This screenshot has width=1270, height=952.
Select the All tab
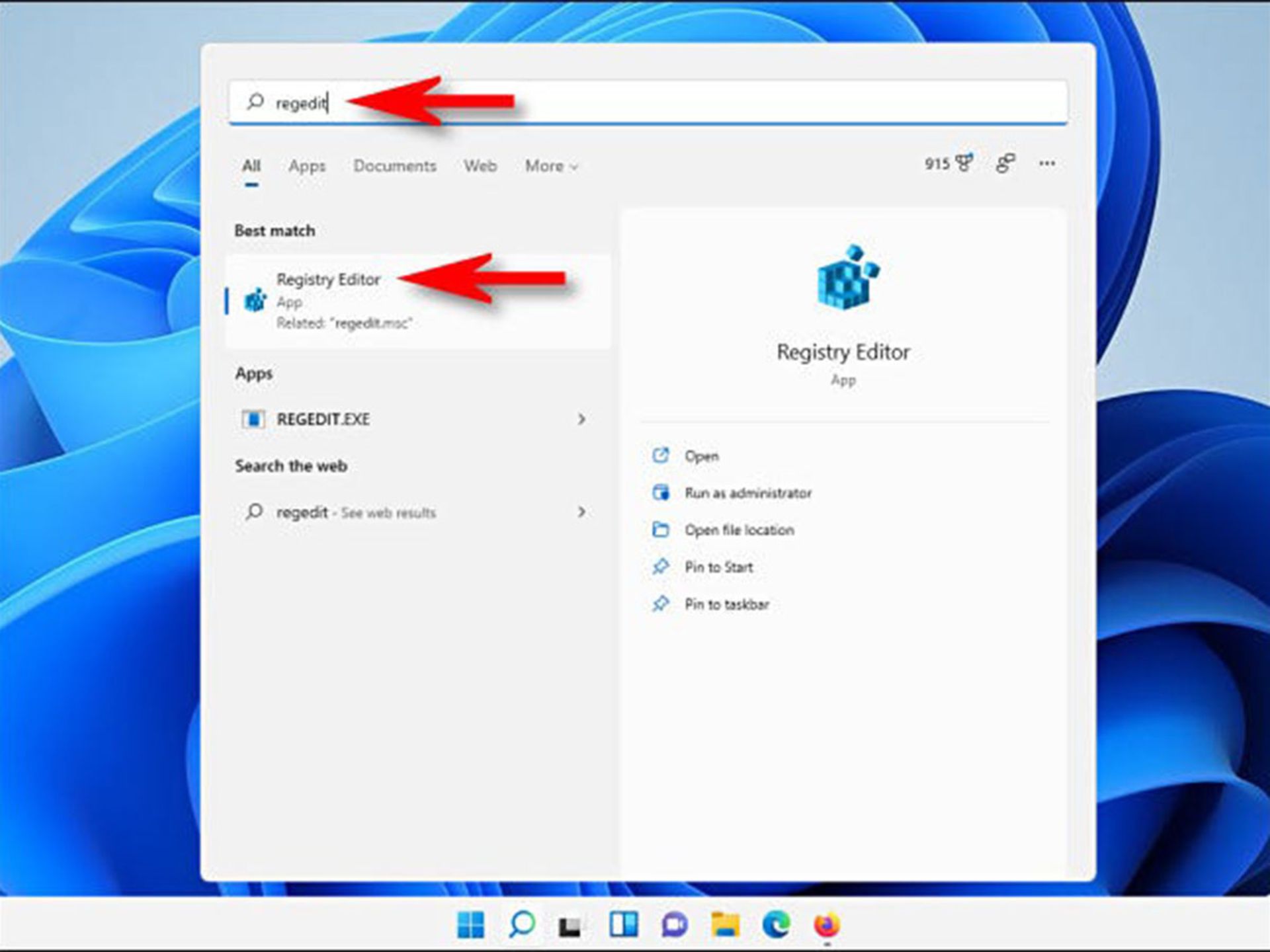251,166
